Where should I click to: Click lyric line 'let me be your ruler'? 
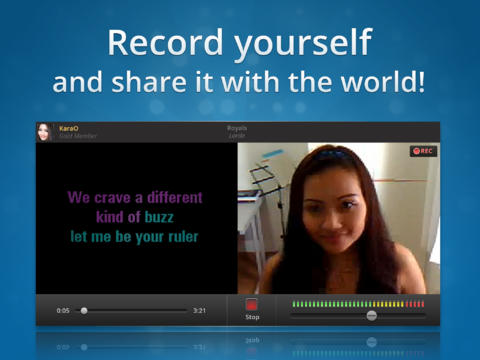tap(134, 237)
